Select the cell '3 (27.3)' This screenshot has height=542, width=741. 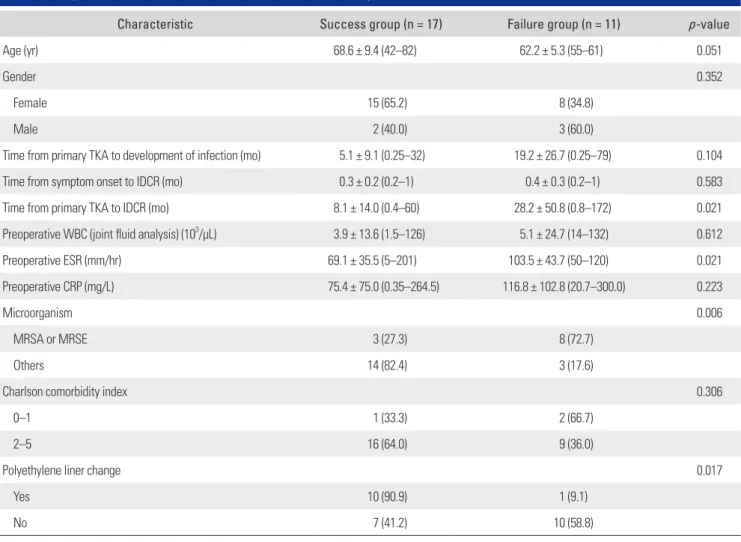point(390,339)
